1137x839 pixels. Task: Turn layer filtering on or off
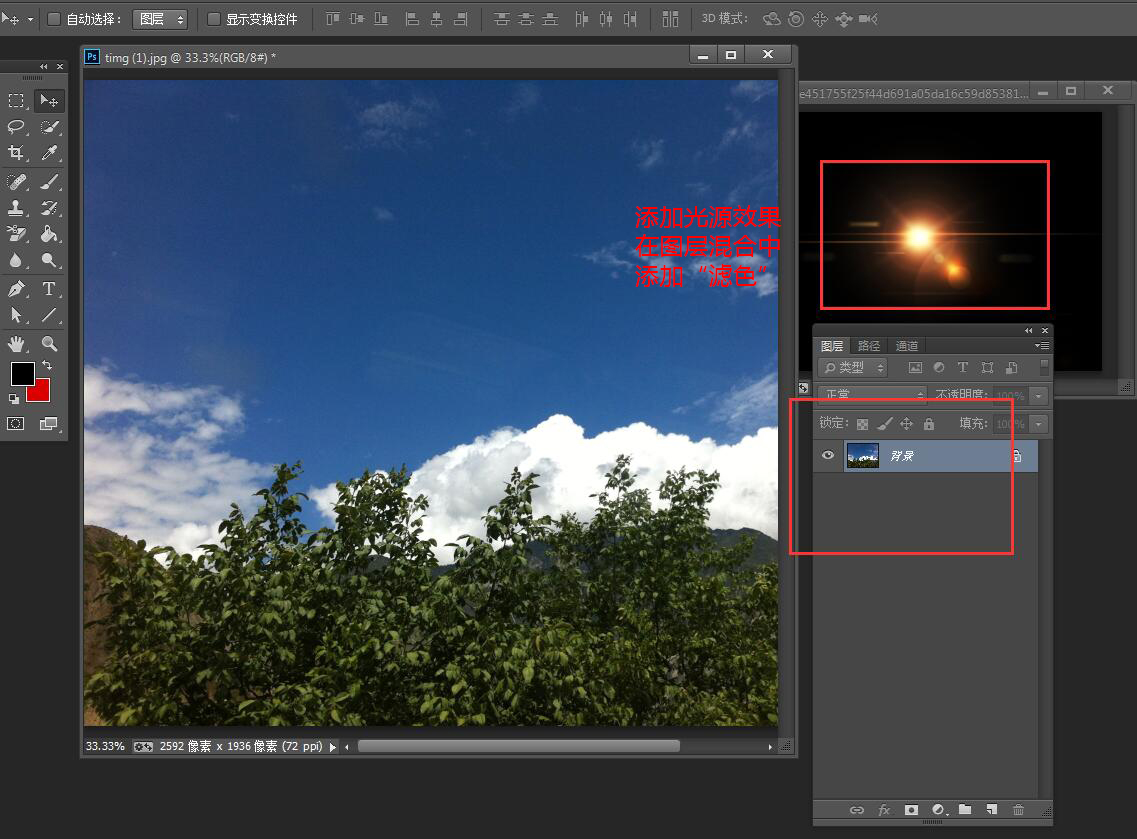[1044, 367]
